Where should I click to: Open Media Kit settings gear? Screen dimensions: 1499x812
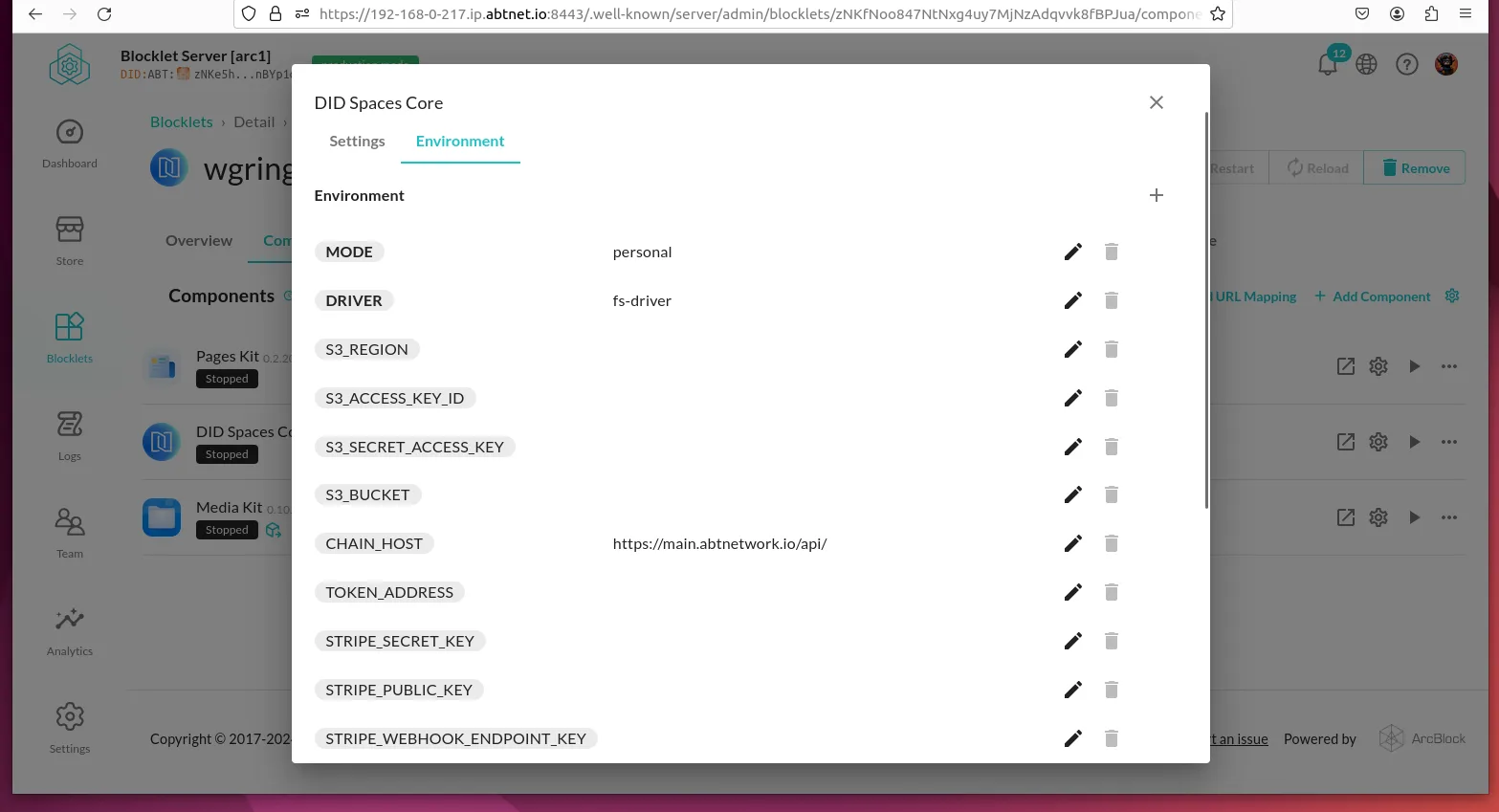pos(1378,517)
